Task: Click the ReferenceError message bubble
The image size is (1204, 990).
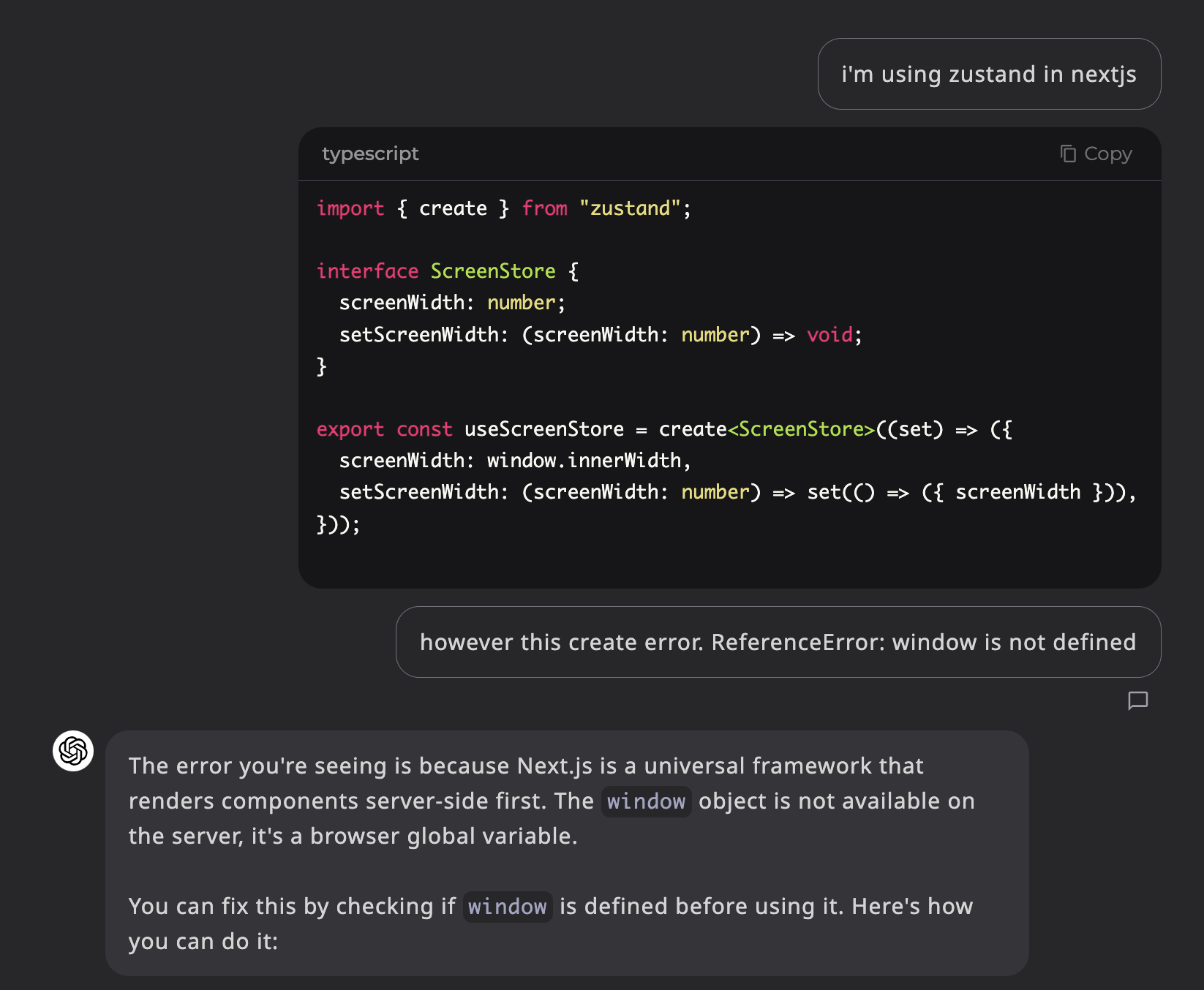Action: (778, 642)
